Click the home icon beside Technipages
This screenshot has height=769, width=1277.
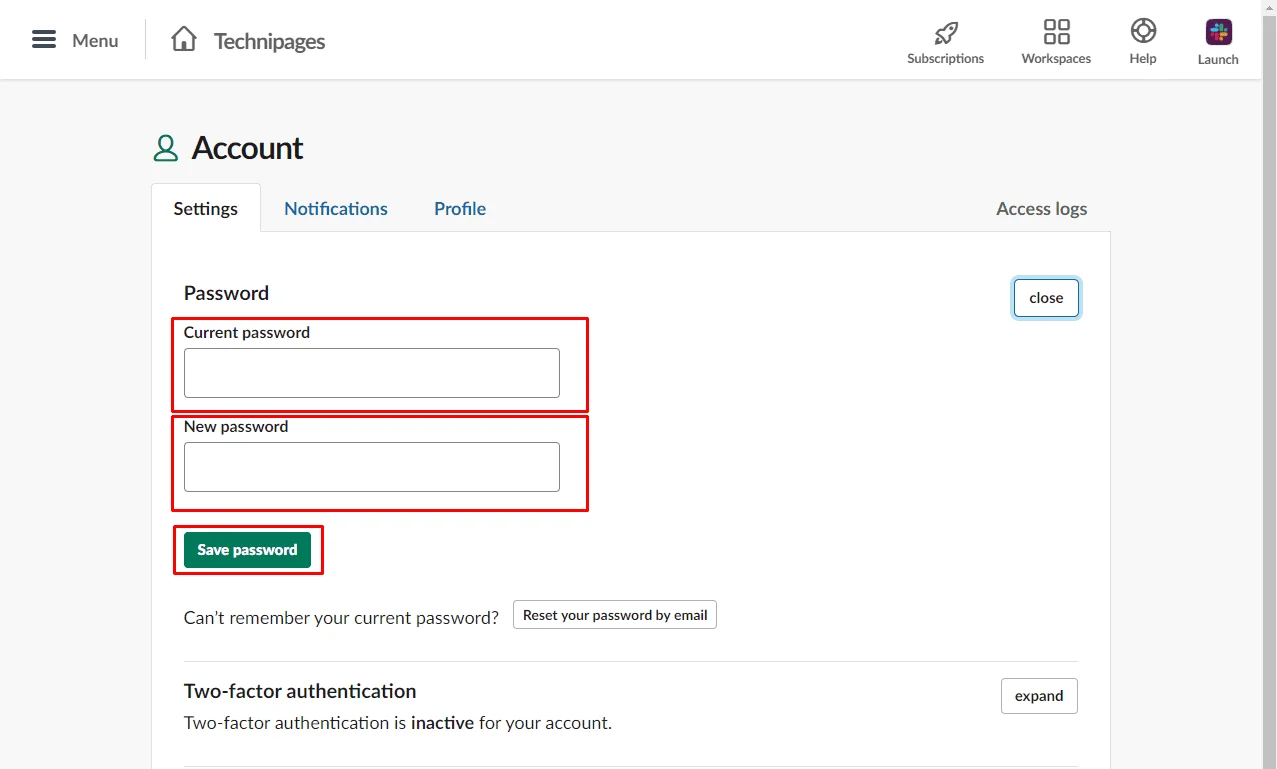click(x=184, y=40)
